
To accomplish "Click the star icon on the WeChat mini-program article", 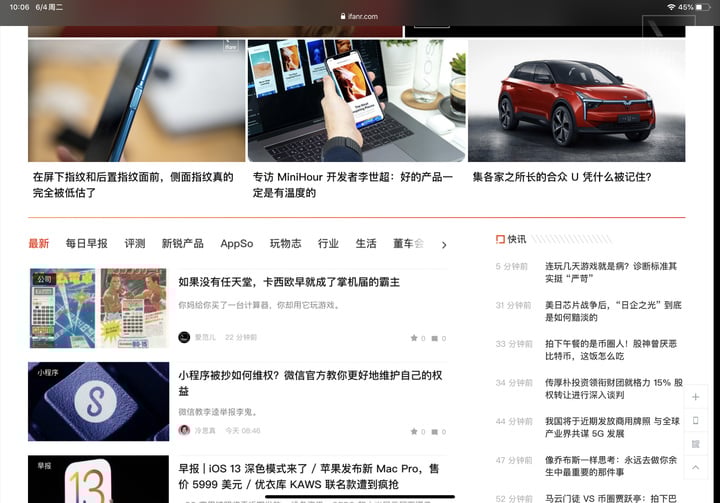I will point(414,430).
